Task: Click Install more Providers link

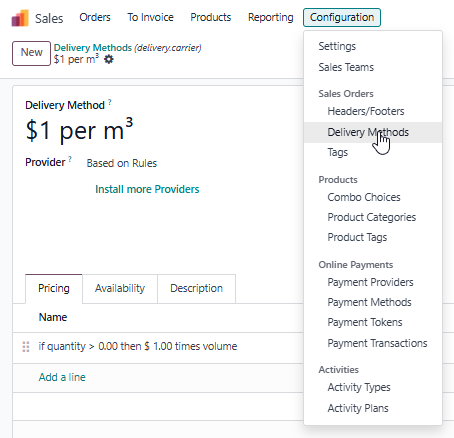Action: (147, 189)
